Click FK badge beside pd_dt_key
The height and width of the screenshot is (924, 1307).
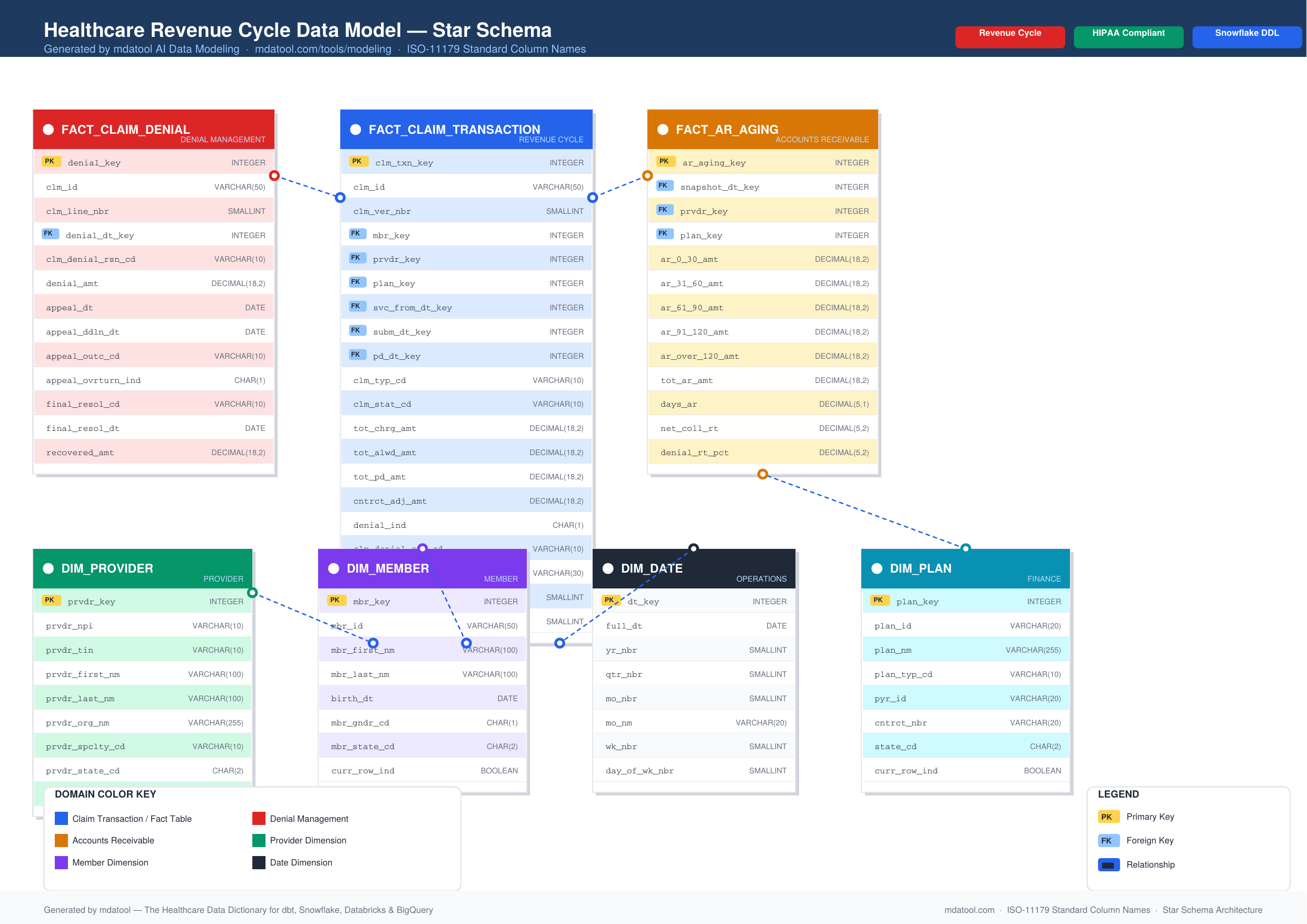[357, 355]
